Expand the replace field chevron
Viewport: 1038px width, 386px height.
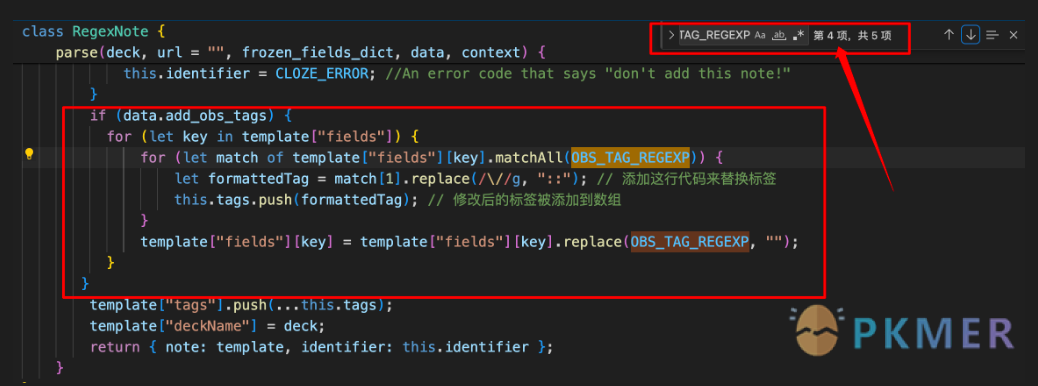(671, 35)
